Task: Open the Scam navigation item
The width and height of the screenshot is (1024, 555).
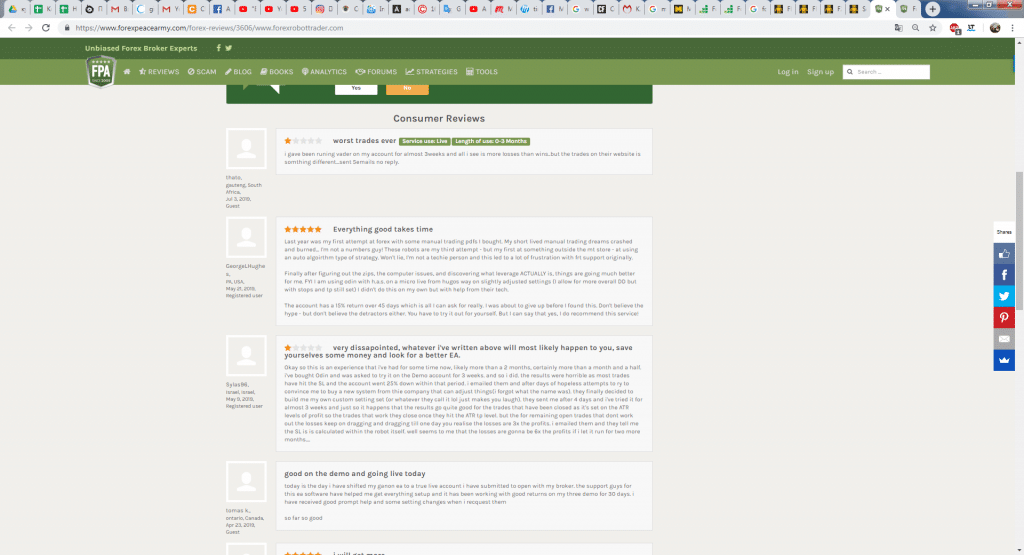Action: click(x=202, y=72)
